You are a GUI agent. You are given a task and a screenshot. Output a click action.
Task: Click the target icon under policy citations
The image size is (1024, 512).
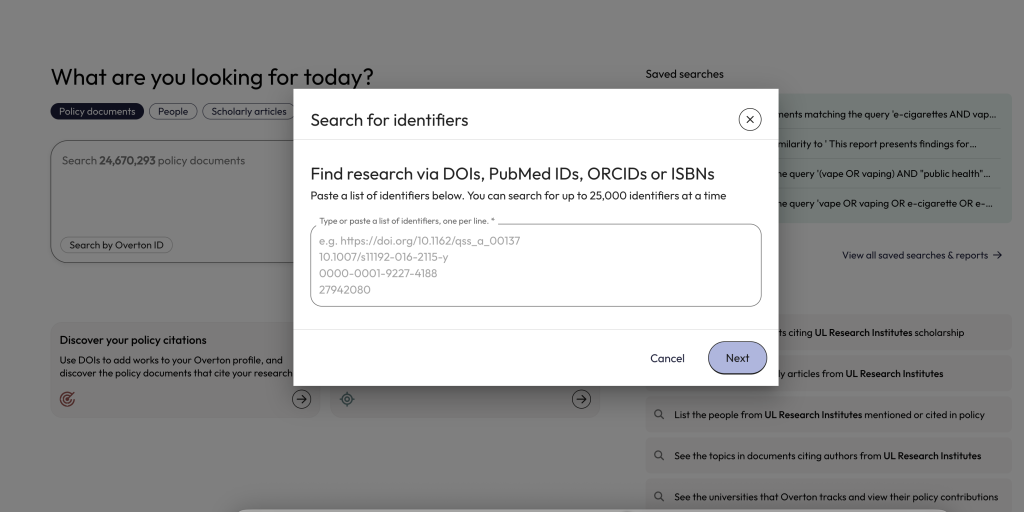[x=67, y=399]
